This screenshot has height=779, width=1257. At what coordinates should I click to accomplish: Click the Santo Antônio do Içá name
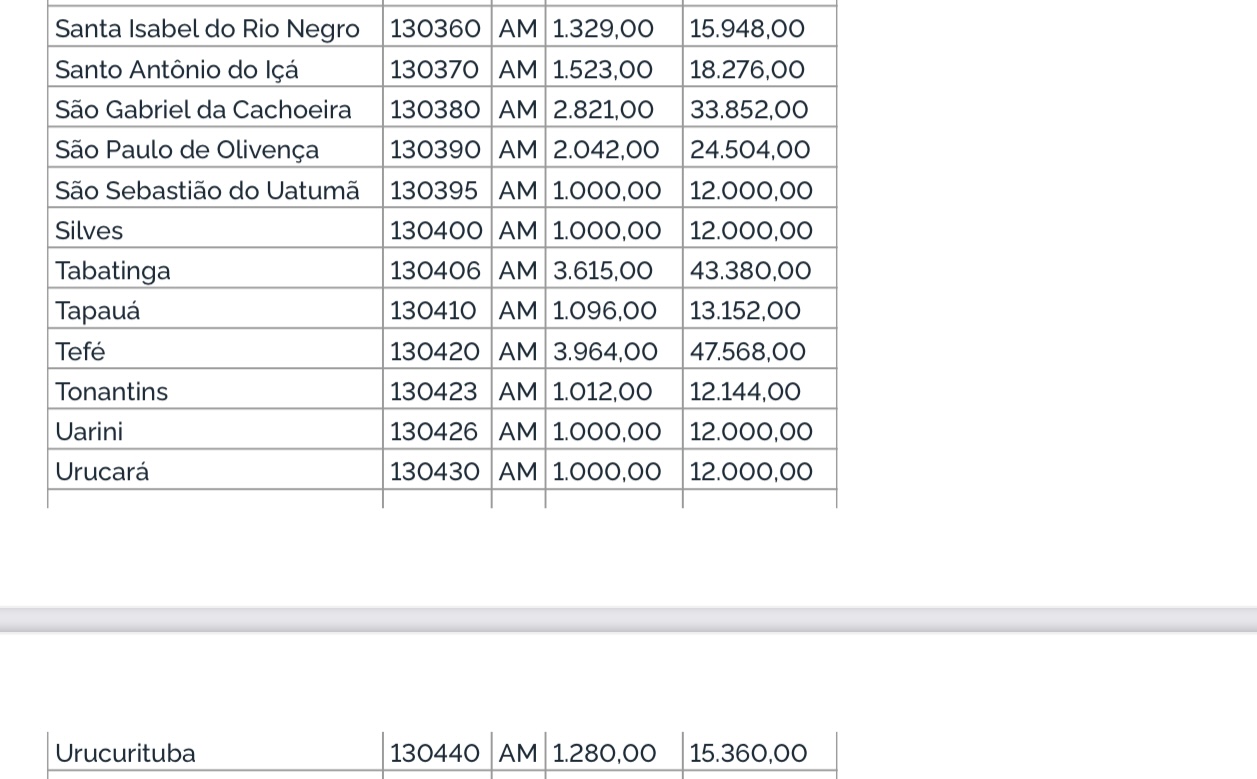[x=176, y=70]
